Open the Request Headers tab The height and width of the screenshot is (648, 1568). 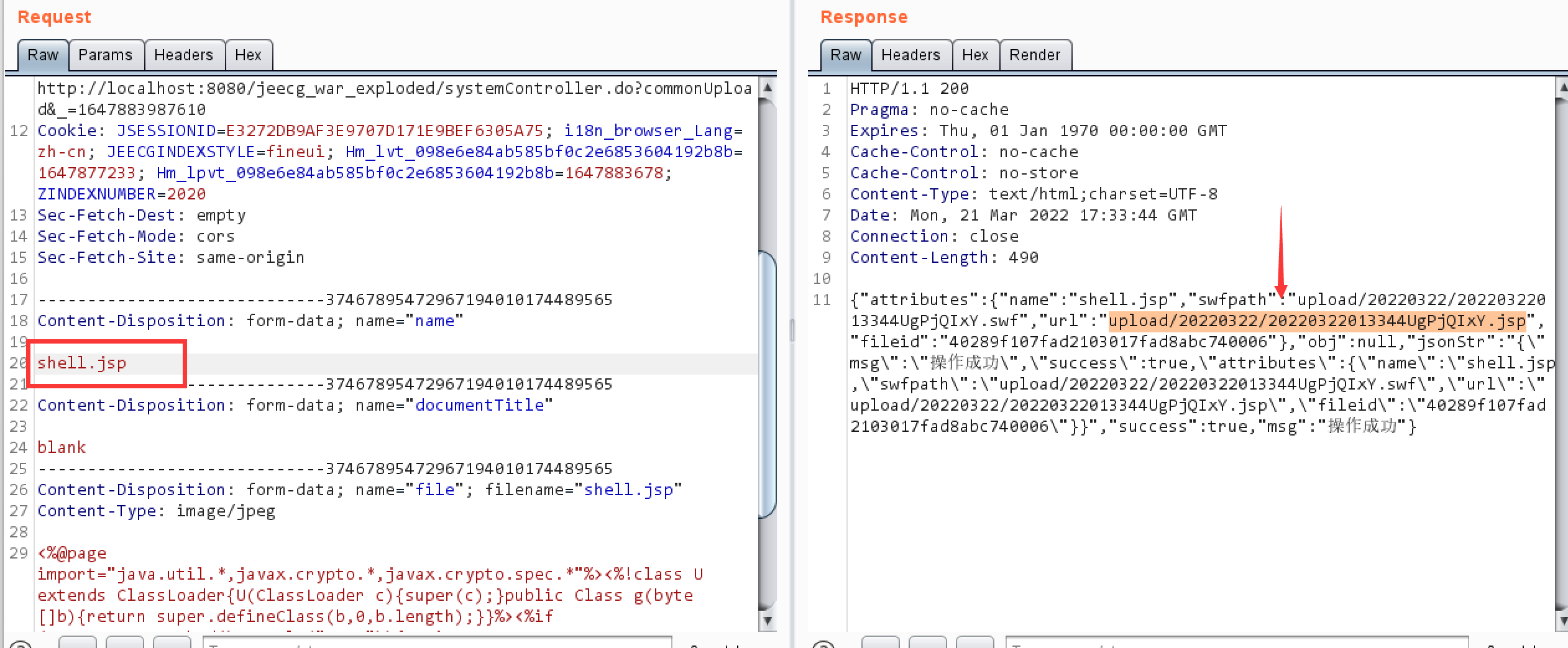184,55
